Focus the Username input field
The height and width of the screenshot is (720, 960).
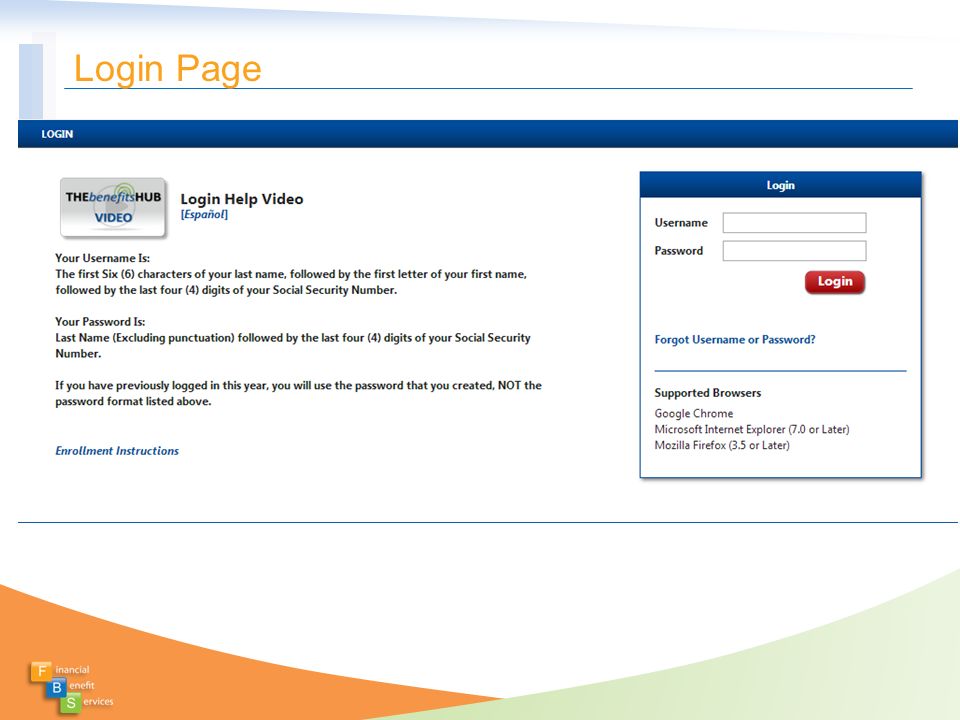click(x=794, y=223)
